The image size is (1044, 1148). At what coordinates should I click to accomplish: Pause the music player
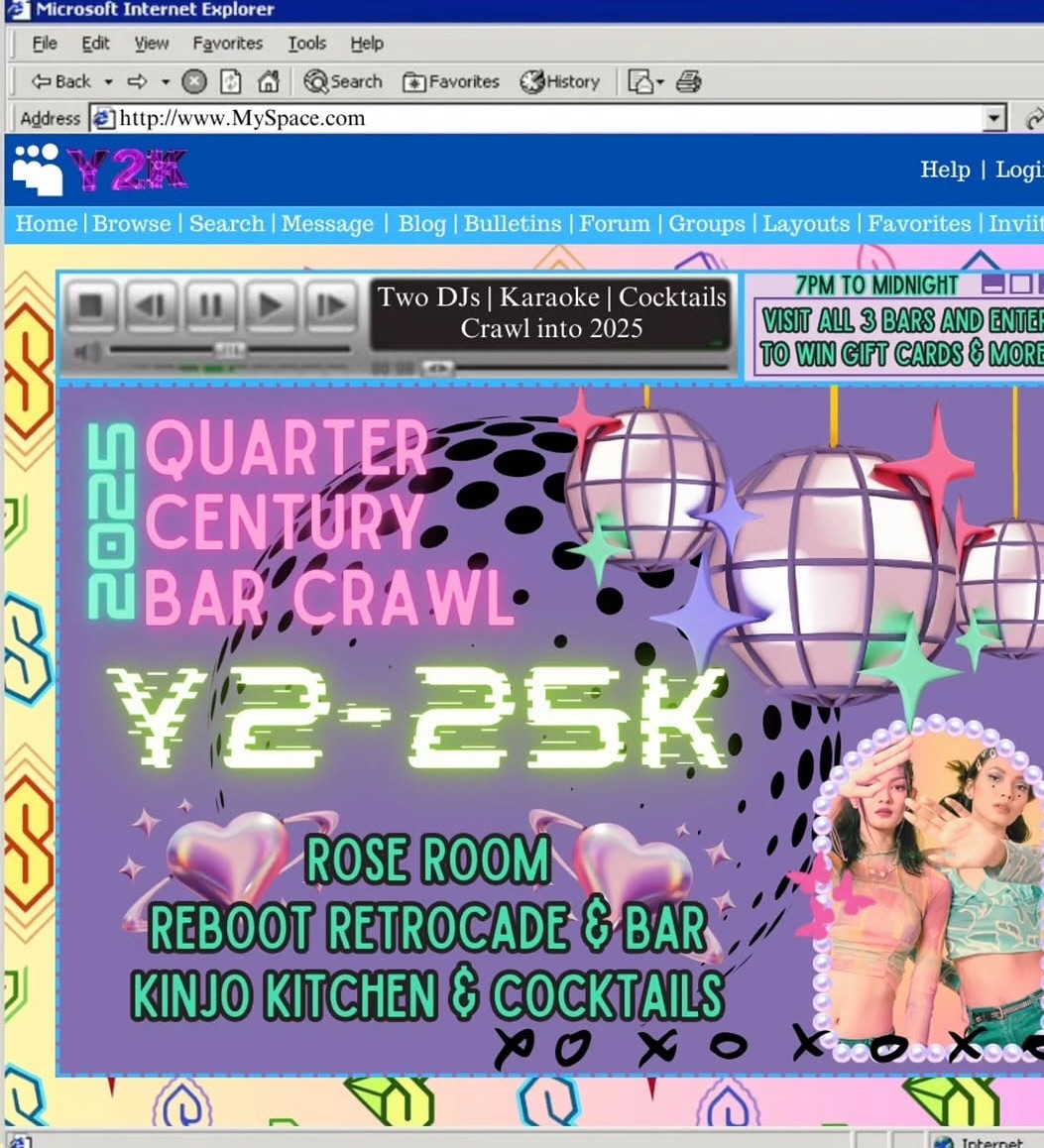coord(210,304)
